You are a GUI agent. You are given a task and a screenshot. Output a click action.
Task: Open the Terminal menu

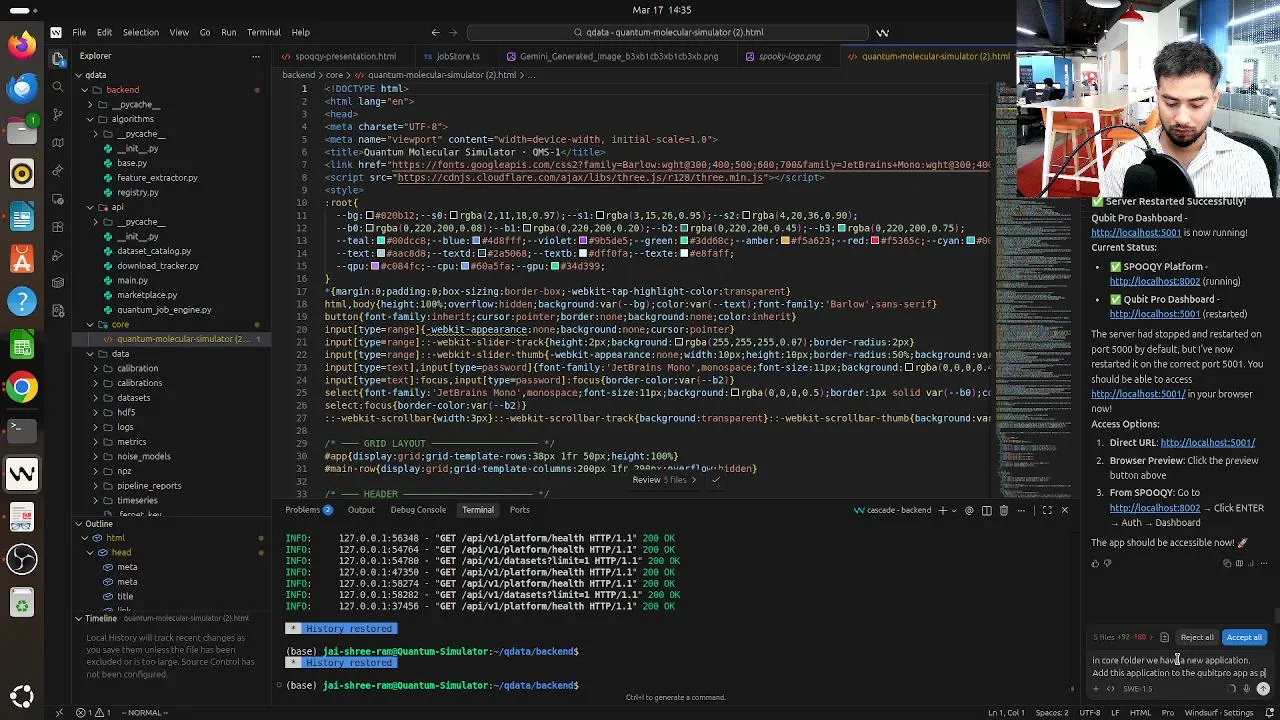tap(264, 32)
